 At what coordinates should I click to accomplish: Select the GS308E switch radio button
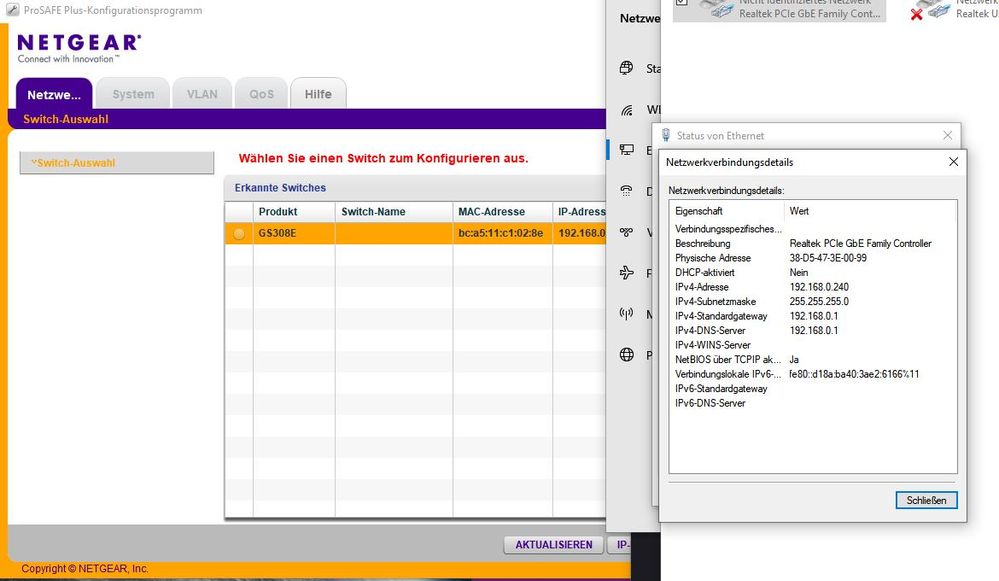pyautogui.click(x=239, y=233)
